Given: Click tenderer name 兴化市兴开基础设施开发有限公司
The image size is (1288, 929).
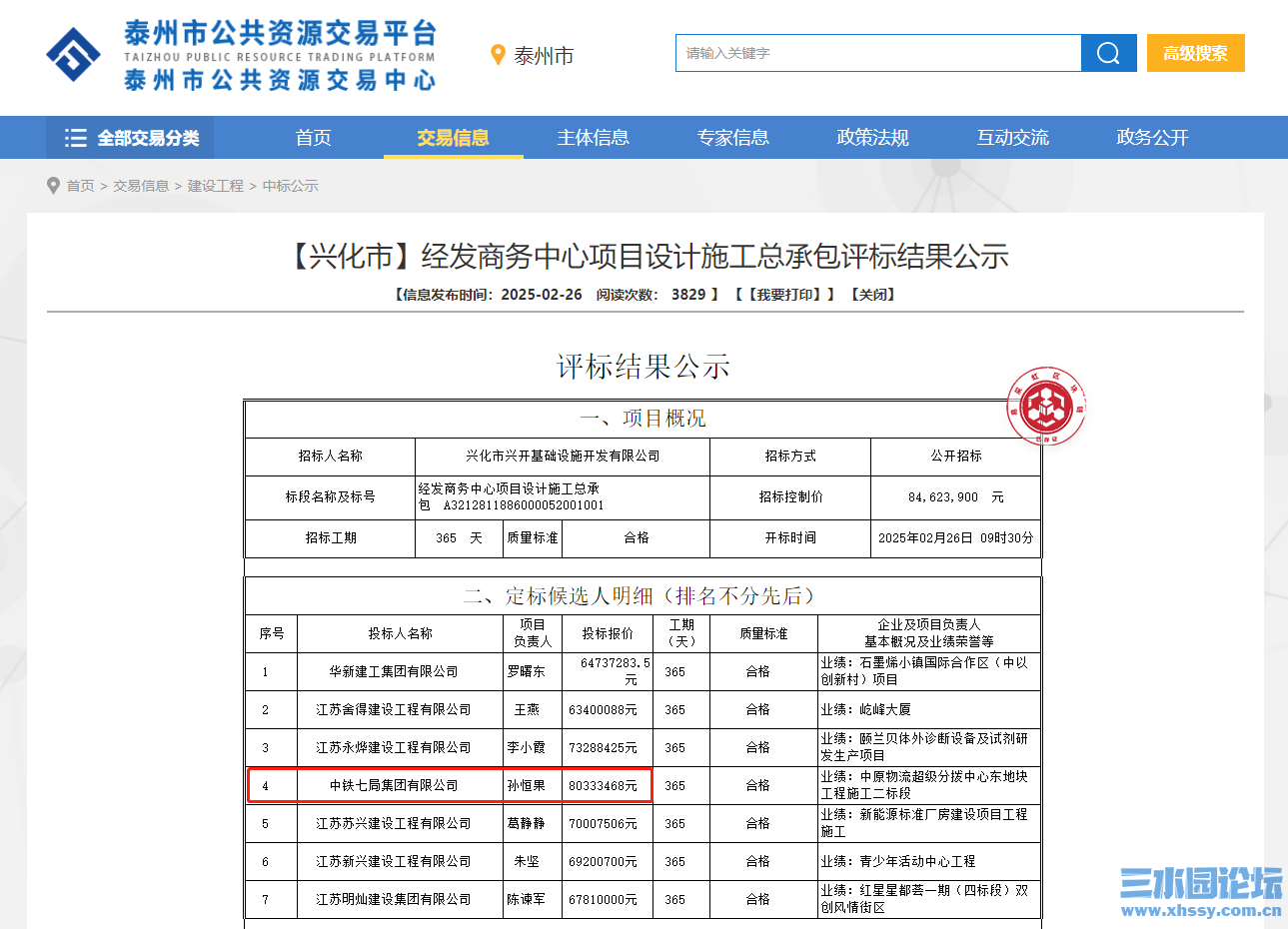Looking at the screenshot, I should click(x=563, y=456).
